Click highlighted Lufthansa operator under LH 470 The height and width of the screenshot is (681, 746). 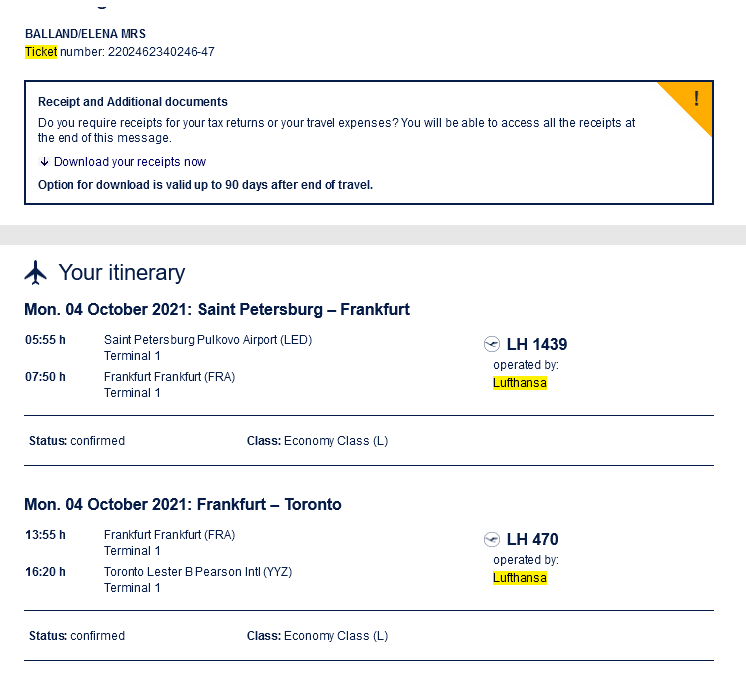coord(520,578)
